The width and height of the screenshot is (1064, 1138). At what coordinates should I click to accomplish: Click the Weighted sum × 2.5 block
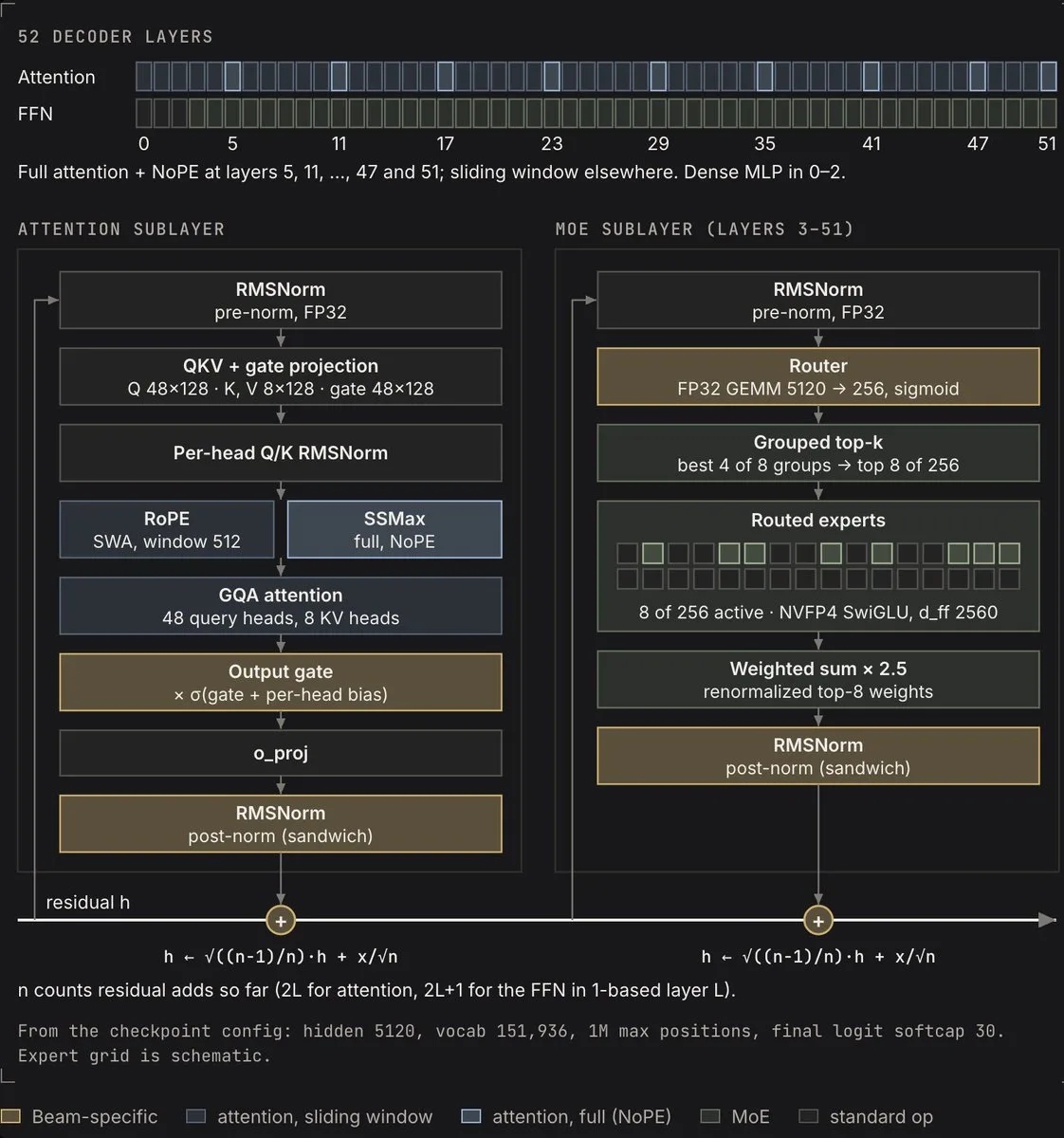[818, 679]
